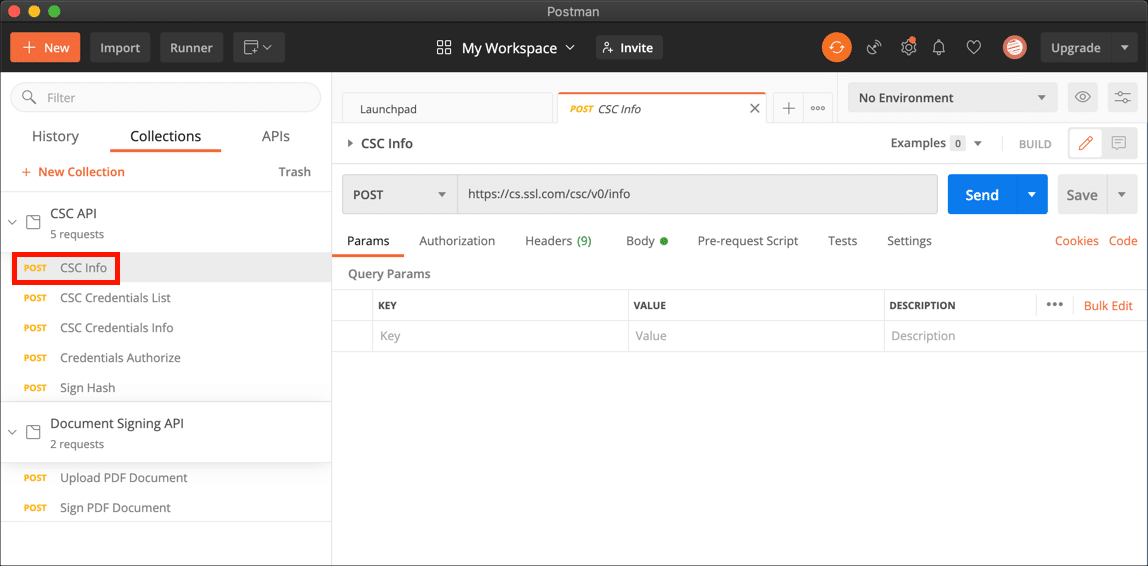Click the new tab plus icon
The image size is (1148, 566).
[x=788, y=108]
